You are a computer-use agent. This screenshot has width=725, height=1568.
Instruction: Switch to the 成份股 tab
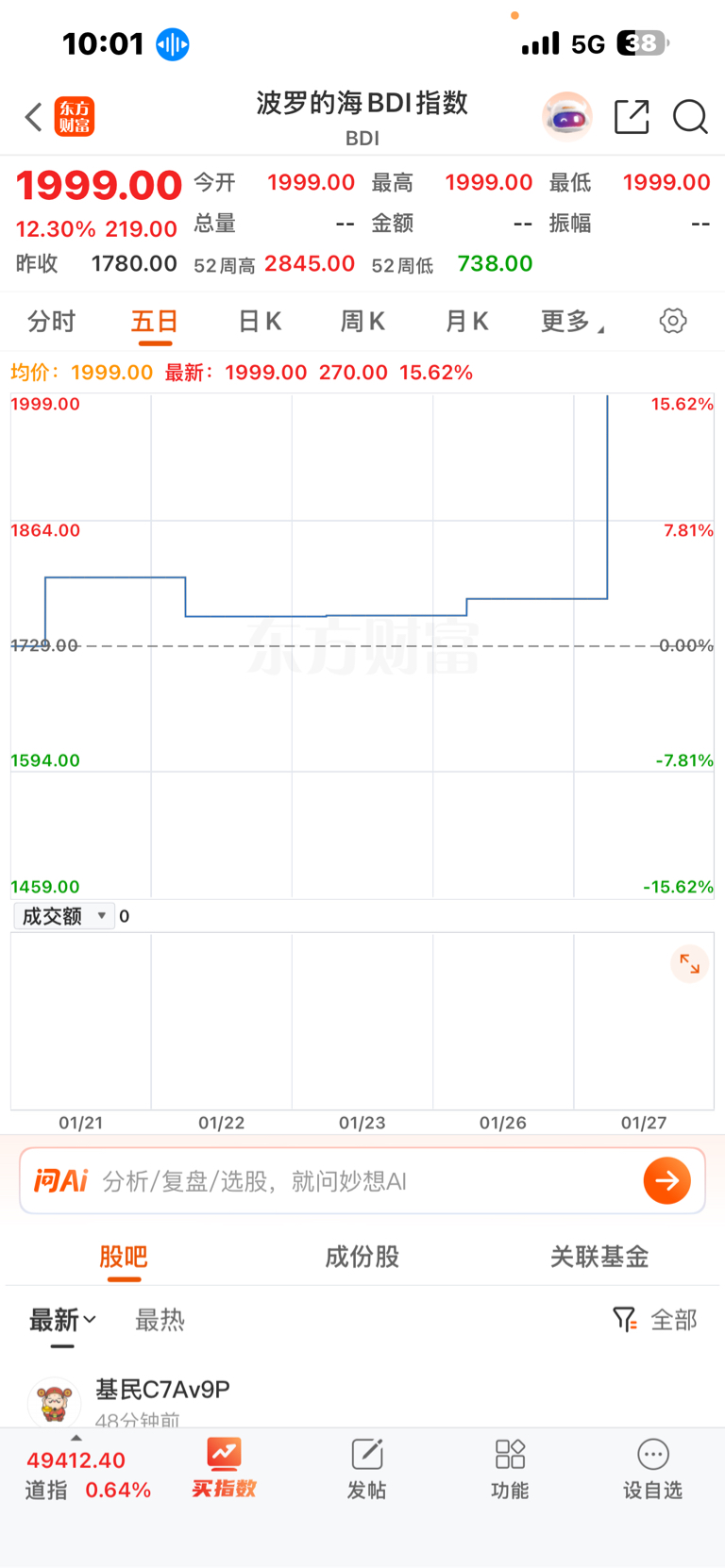click(x=362, y=1257)
